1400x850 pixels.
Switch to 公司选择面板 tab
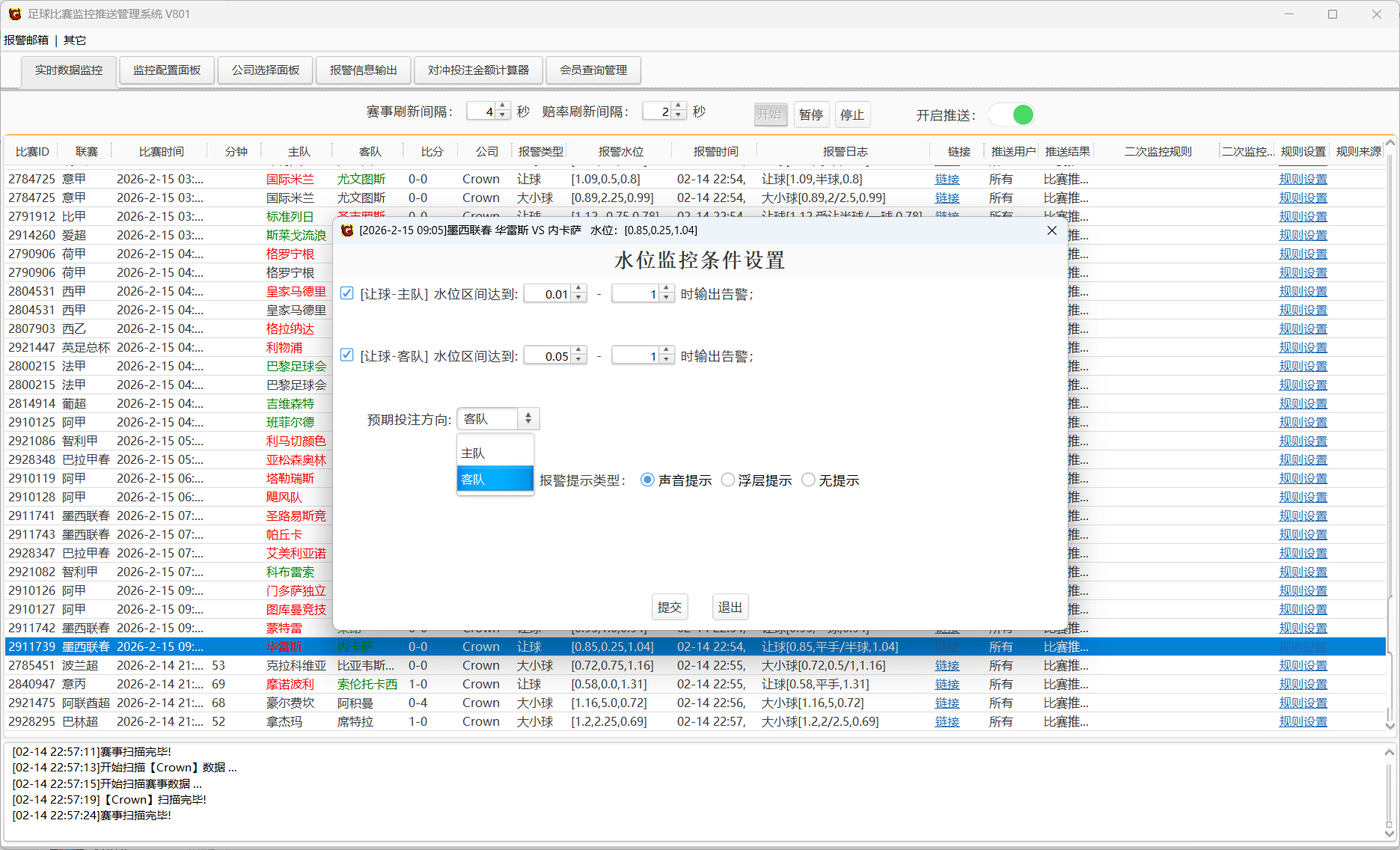266,70
